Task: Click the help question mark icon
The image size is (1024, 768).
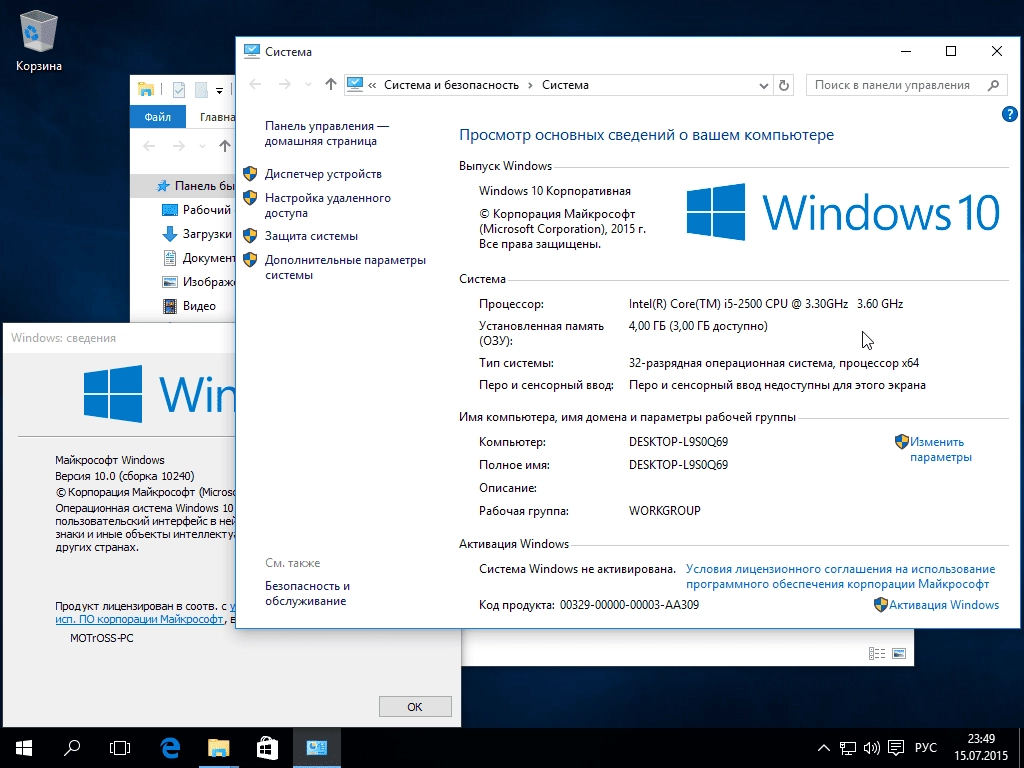Action: (1009, 114)
